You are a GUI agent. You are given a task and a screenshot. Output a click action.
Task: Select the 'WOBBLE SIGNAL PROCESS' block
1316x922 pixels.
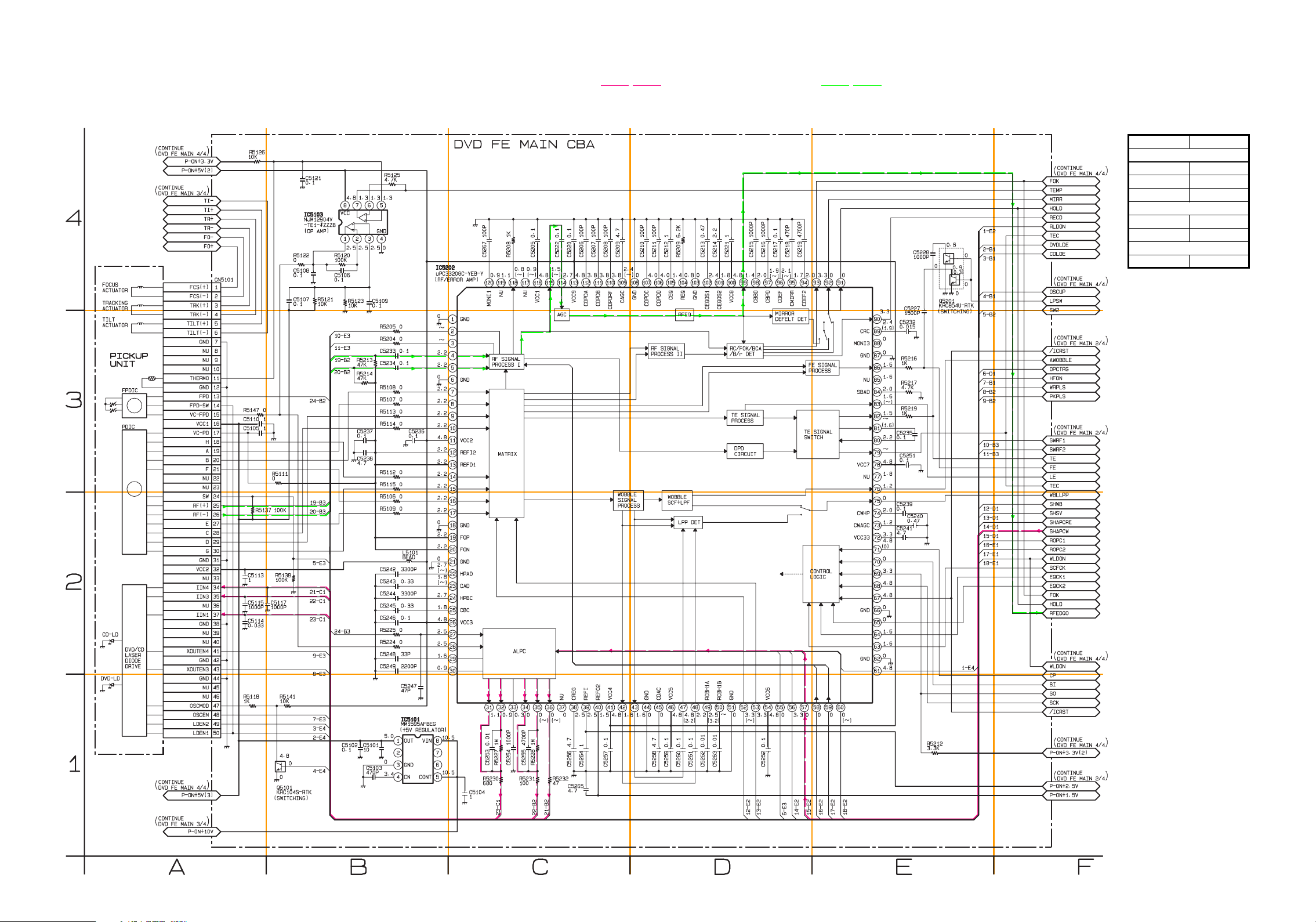click(628, 500)
